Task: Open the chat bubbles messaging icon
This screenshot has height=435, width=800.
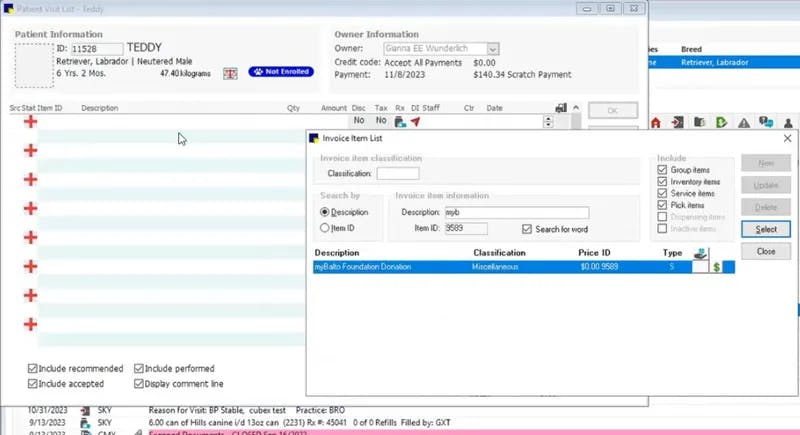Action: pyautogui.click(x=766, y=122)
